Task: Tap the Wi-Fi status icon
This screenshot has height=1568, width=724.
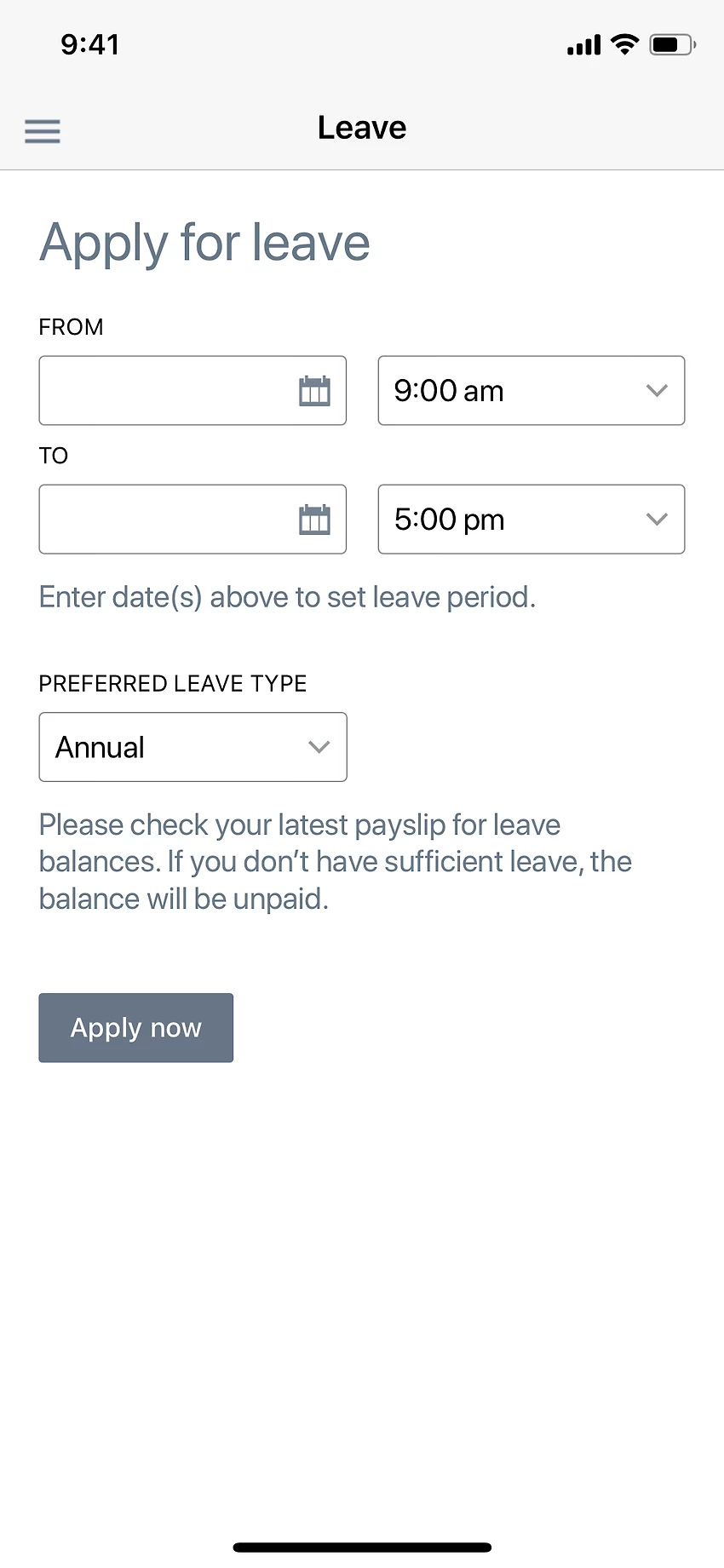Action: coord(625,45)
